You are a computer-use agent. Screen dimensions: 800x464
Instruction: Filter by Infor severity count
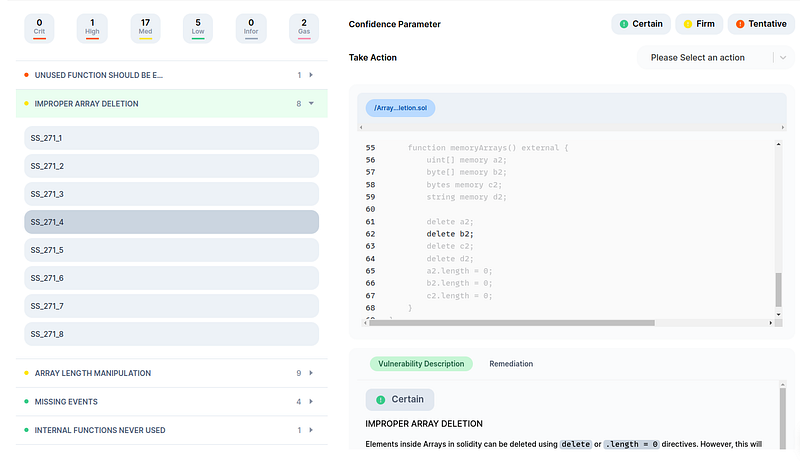(x=251, y=29)
